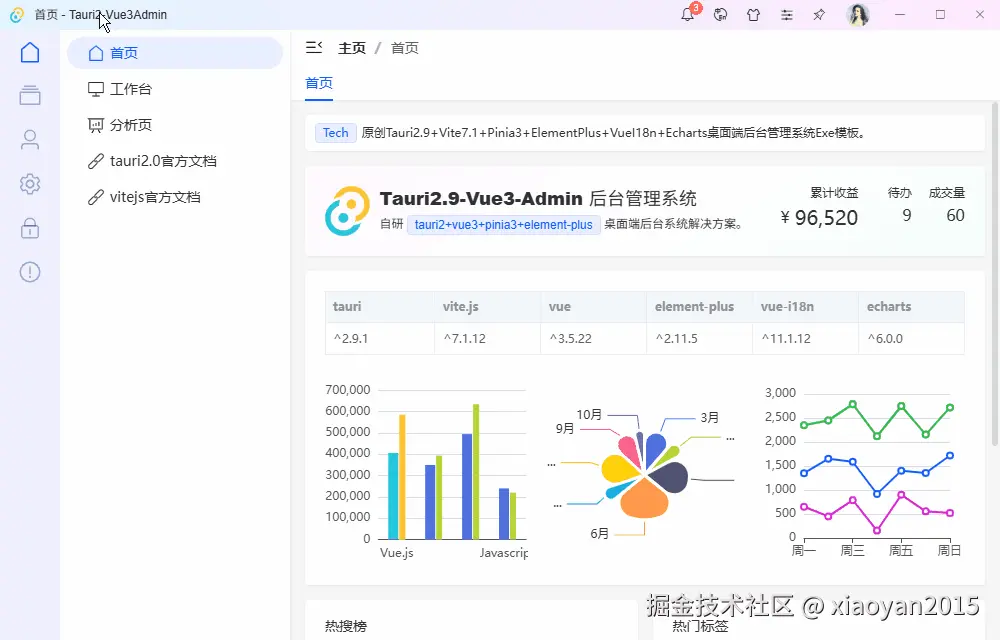Open the notifications bell with badge 3
The width and height of the screenshot is (1000, 640).
tap(688, 15)
